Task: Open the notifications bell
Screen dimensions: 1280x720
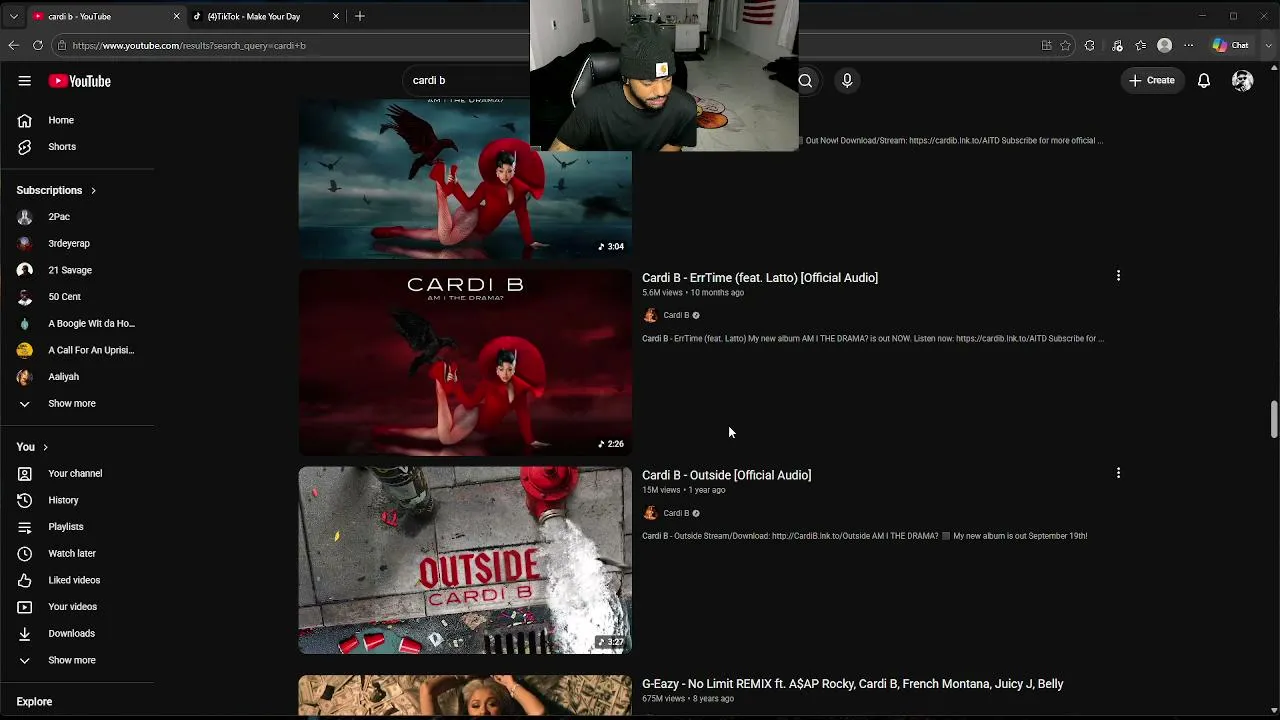Action: pos(1204,81)
